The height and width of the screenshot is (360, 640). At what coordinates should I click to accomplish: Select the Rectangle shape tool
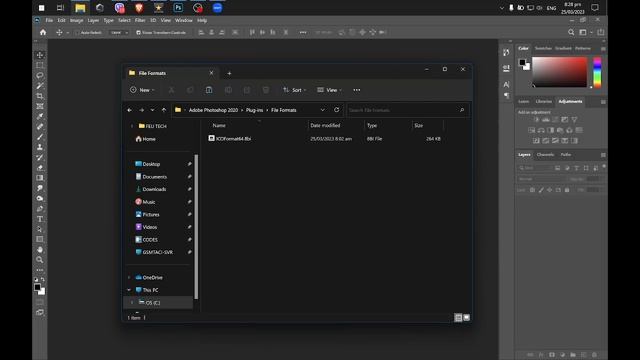[x=40, y=239]
